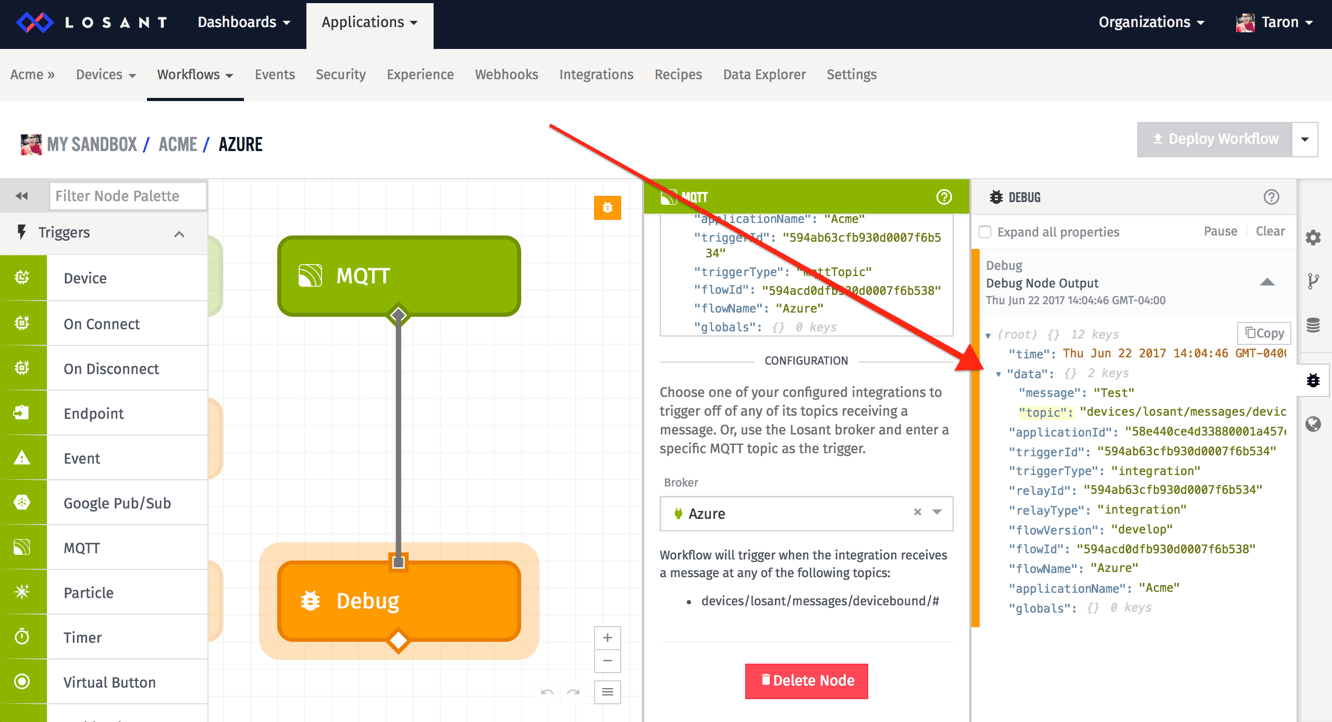Collapse the Debug Node Output entry
Screen dimensions: 1332x722
1267,283
